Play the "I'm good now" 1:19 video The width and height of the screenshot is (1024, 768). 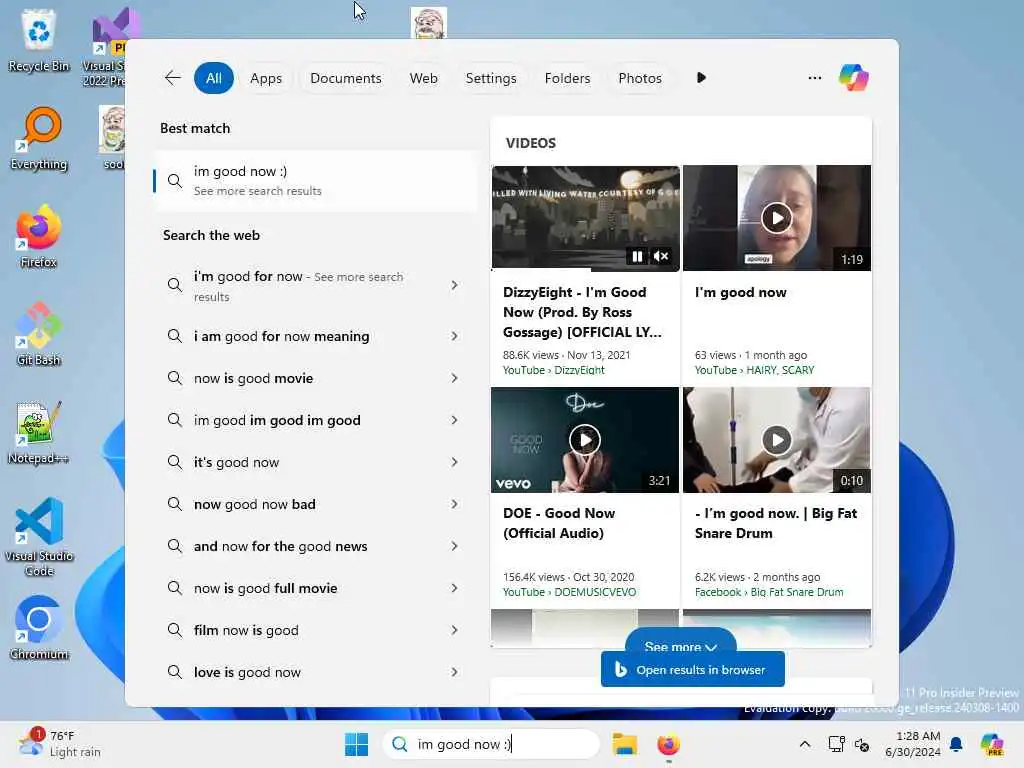pyautogui.click(x=776, y=217)
